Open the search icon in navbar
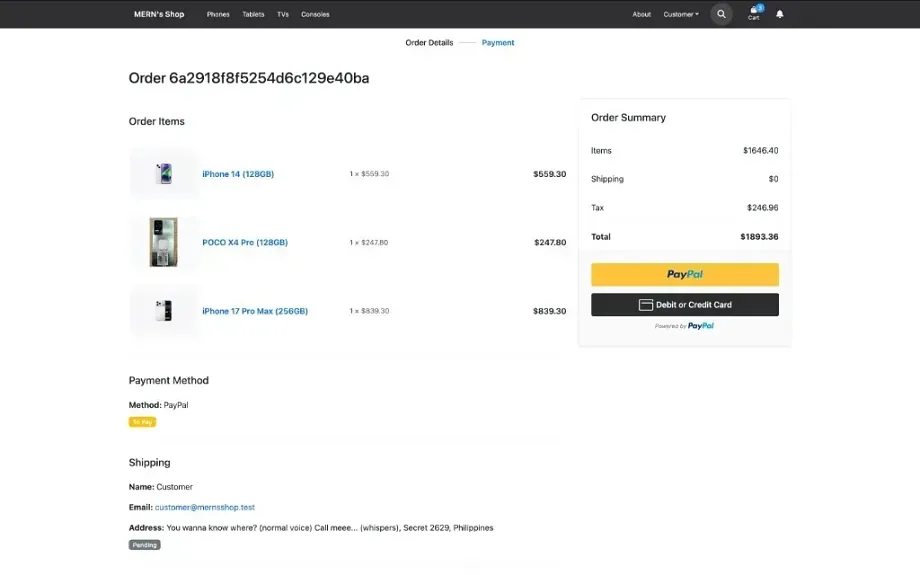This screenshot has width=920, height=575. [x=721, y=14]
